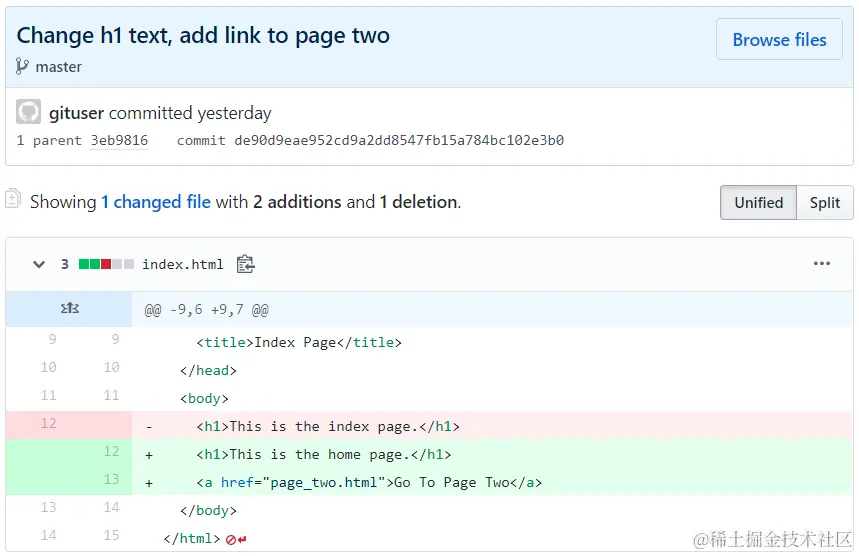Copy the index.html file path
This screenshot has height=556, width=859.
tap(245, 264)
